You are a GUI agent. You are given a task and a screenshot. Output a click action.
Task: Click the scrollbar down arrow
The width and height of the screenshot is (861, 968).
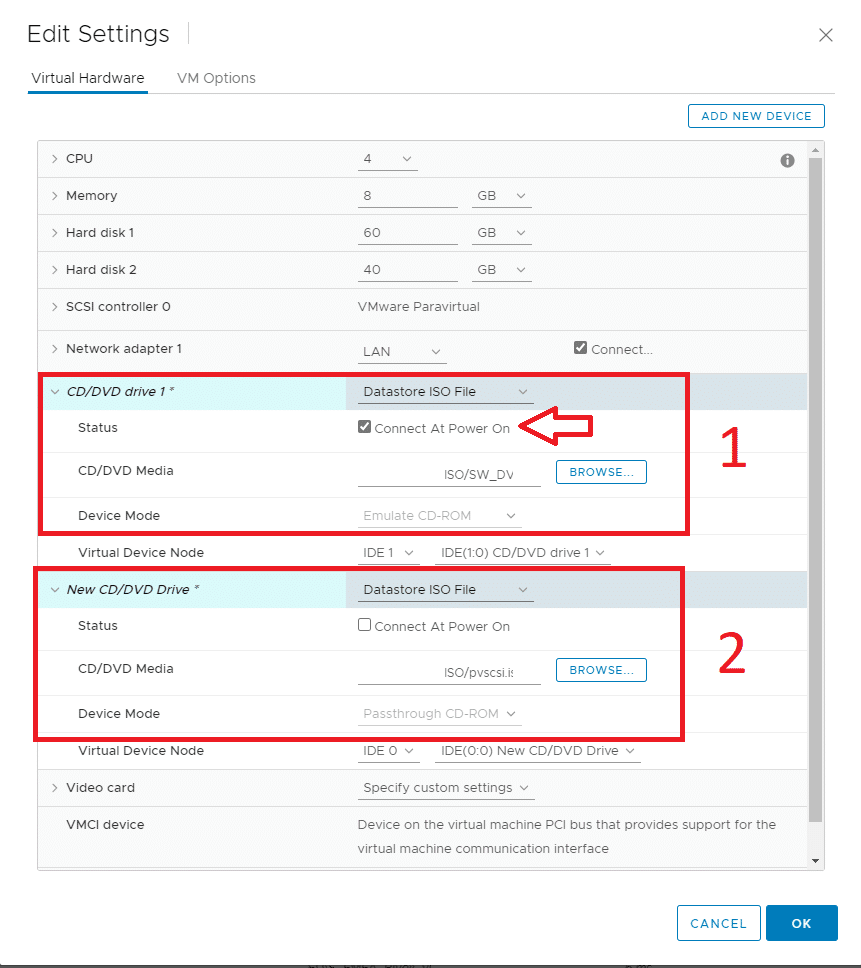point(815,861)
